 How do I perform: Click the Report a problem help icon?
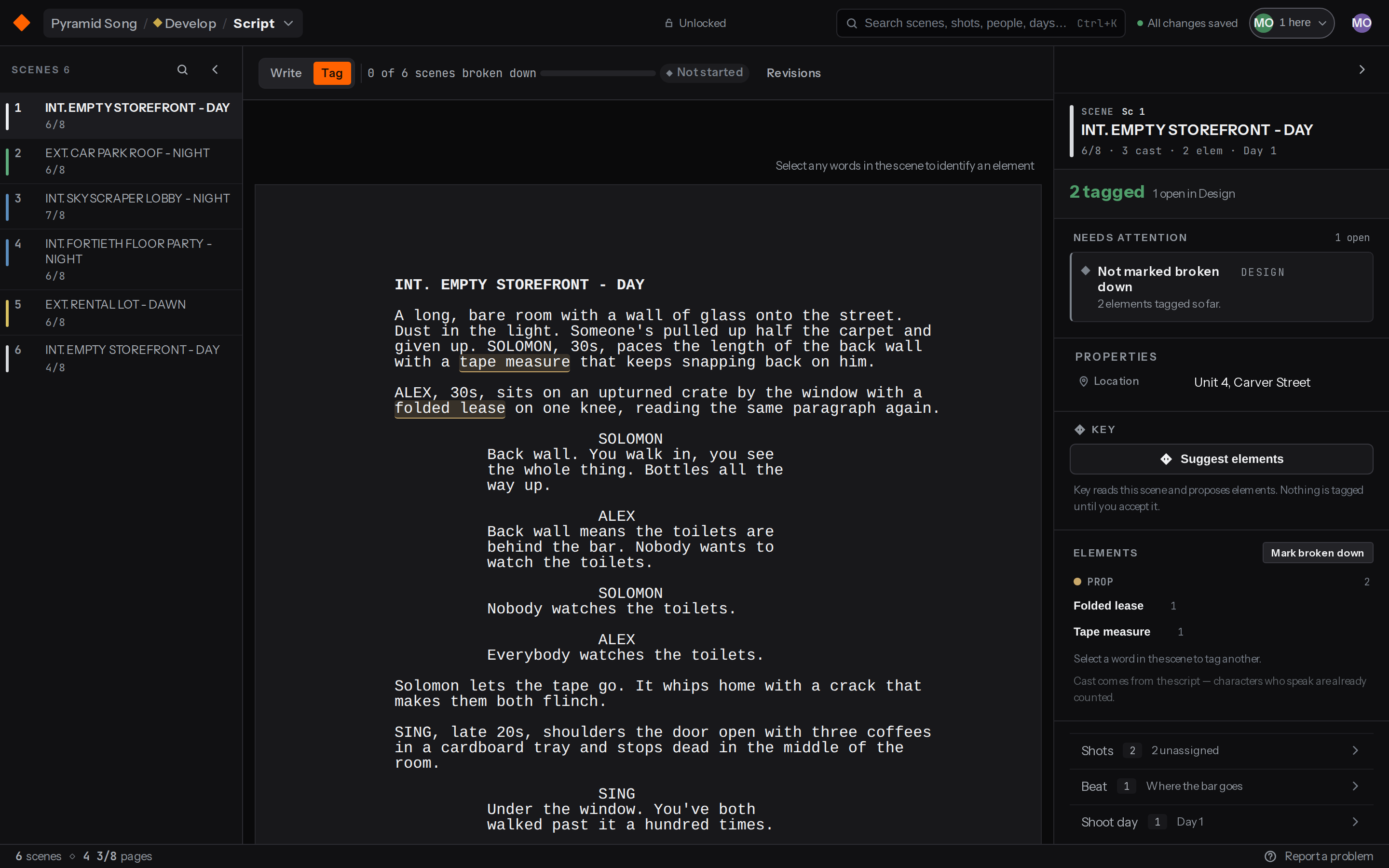pos(1270,856)
